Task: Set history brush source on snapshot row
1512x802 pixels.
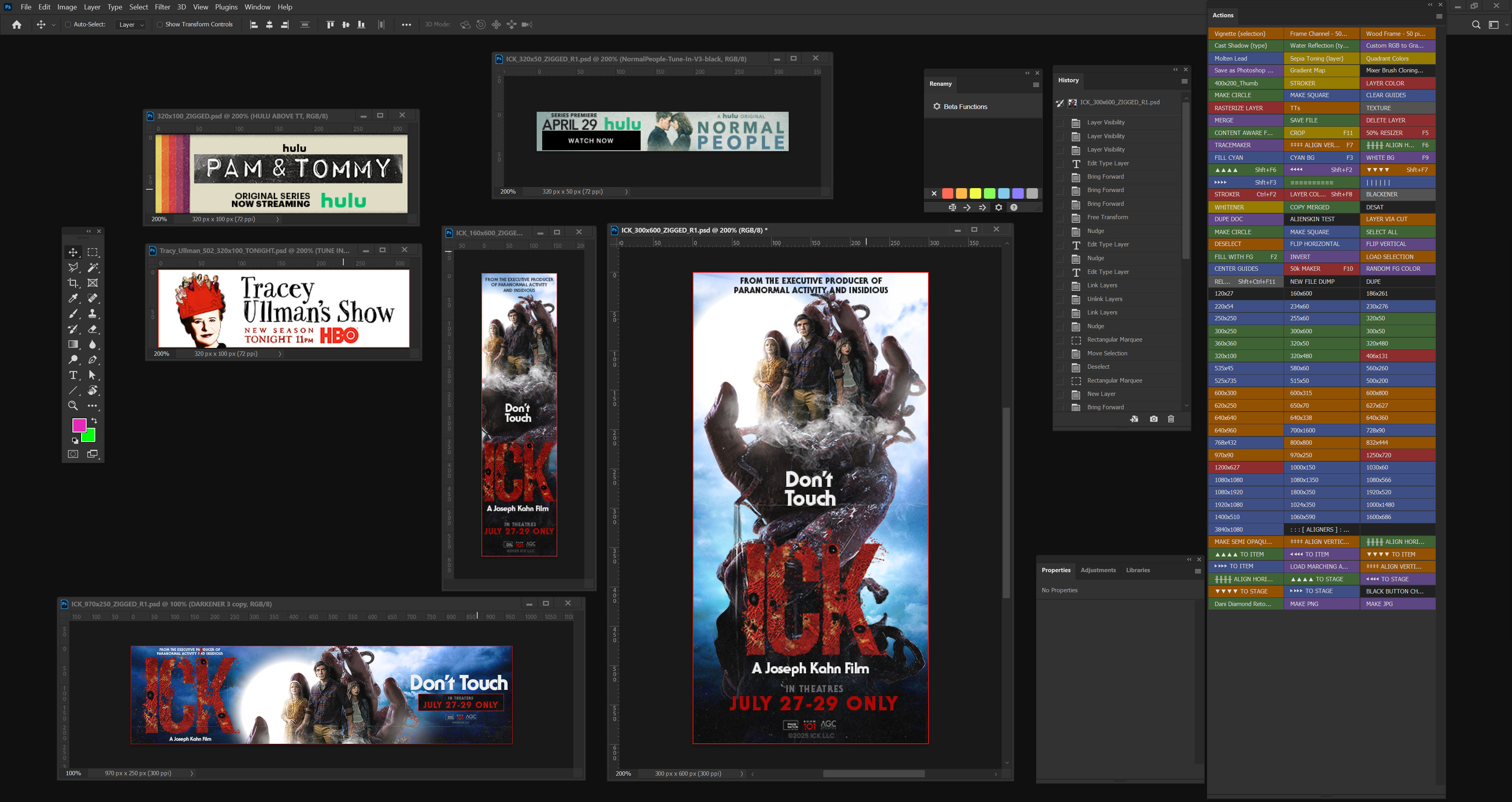Action: [x=1060, y=103]
